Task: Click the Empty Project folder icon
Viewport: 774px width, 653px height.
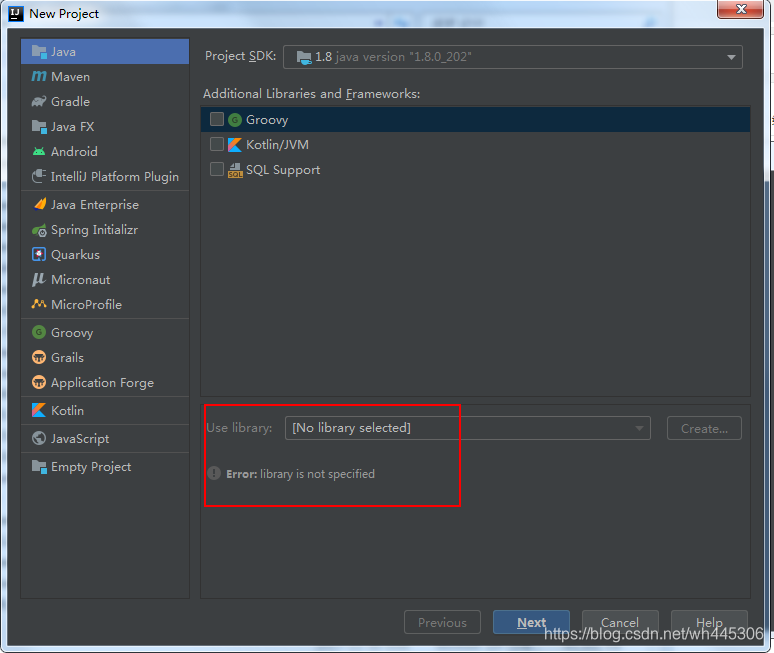Action: (x=39, y=466)
